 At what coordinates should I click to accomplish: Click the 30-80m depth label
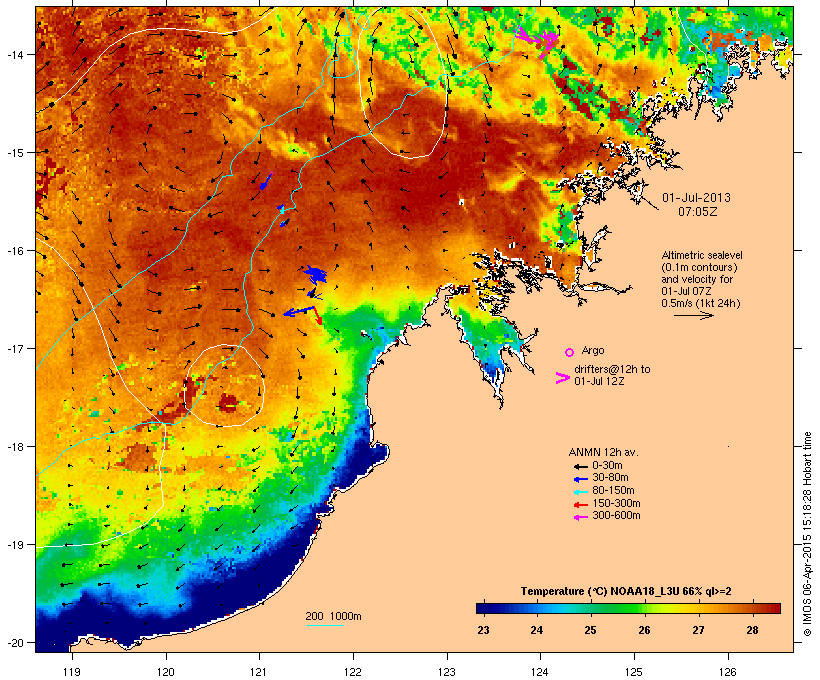pos(610,478)
